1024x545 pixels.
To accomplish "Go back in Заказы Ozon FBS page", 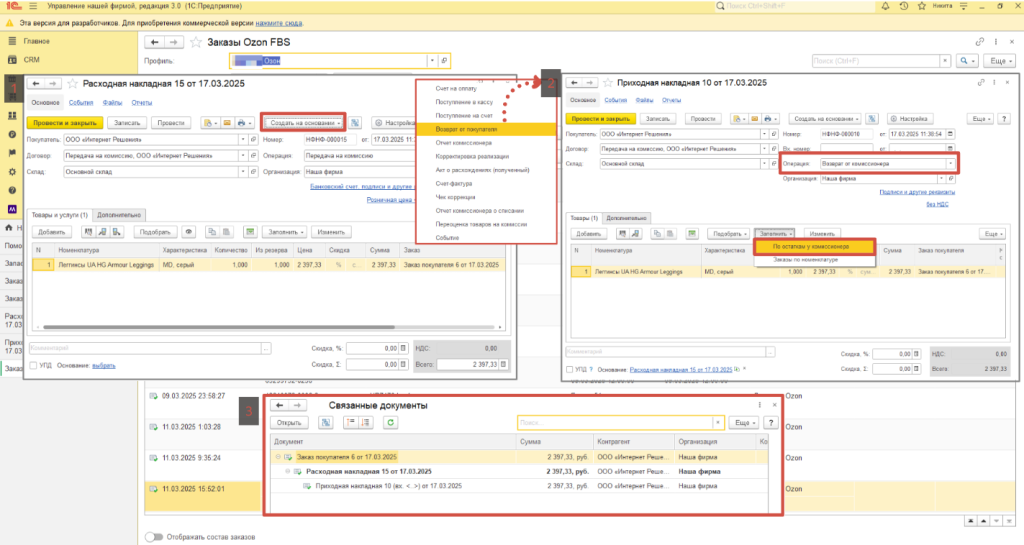I will tap(155, 42).
